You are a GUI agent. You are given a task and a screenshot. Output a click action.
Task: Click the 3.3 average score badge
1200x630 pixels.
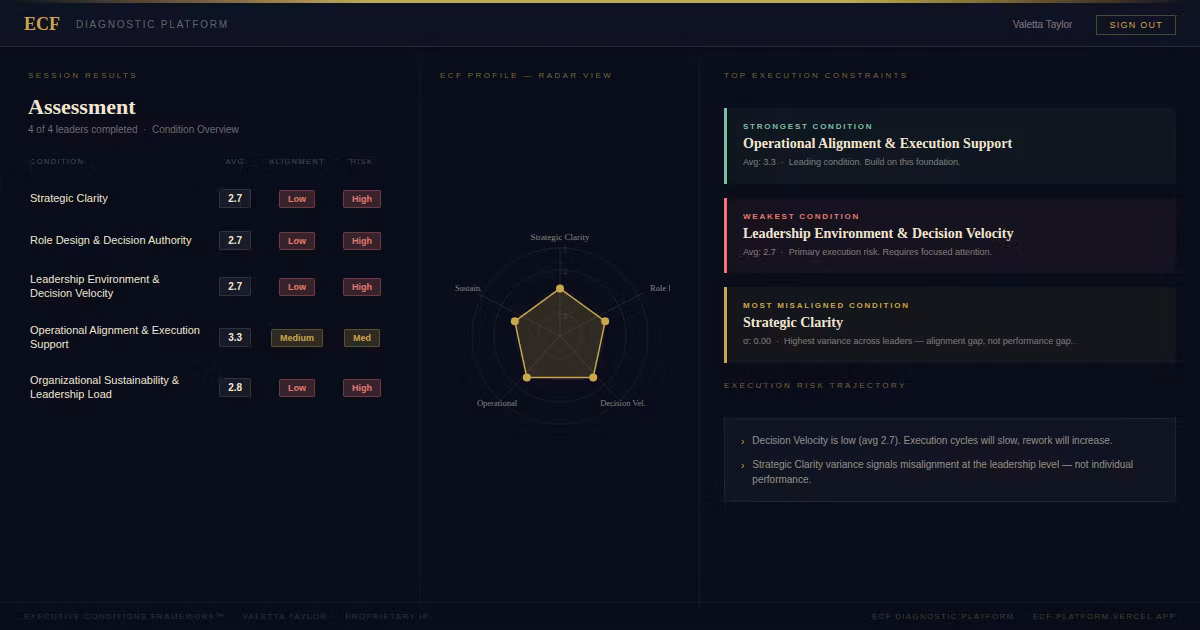[235, 338]
